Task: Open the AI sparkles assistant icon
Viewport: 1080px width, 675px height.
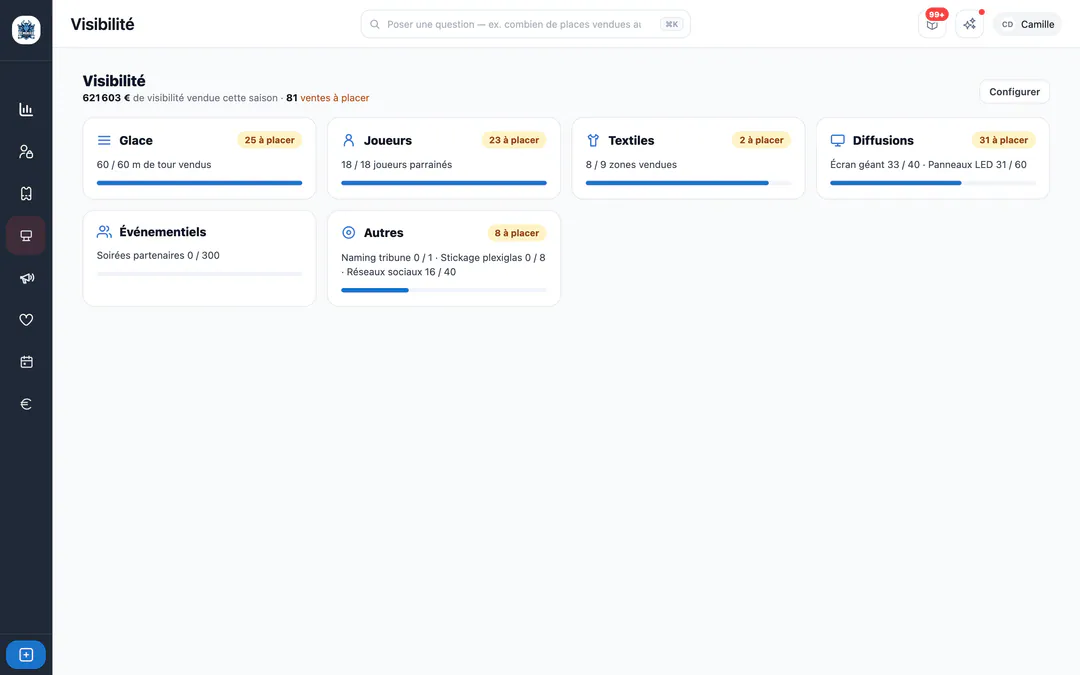Action: point(969,24)
